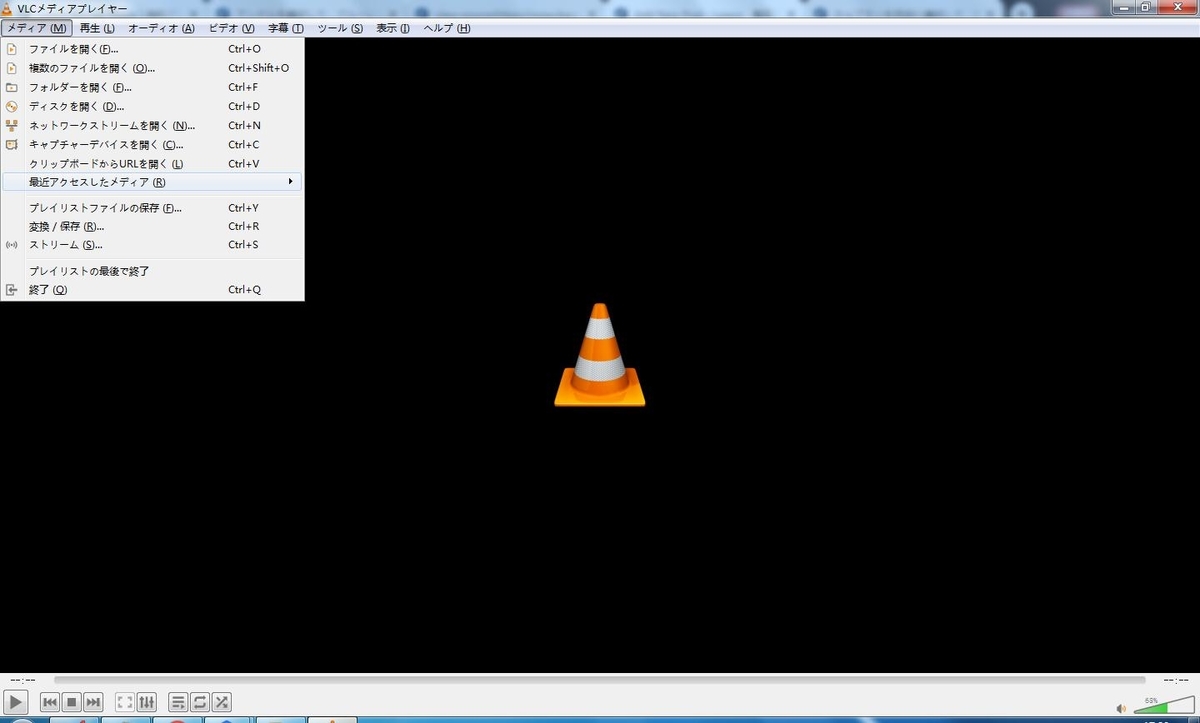Choose 複数のファイルを開く menu entry

pos(152,68)
